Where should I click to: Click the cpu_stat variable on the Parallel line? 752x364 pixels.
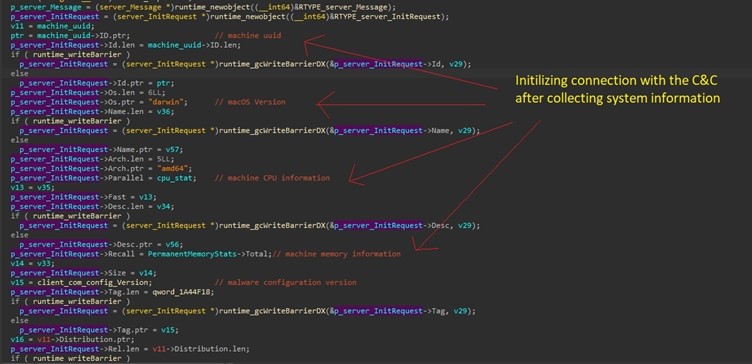176,178
